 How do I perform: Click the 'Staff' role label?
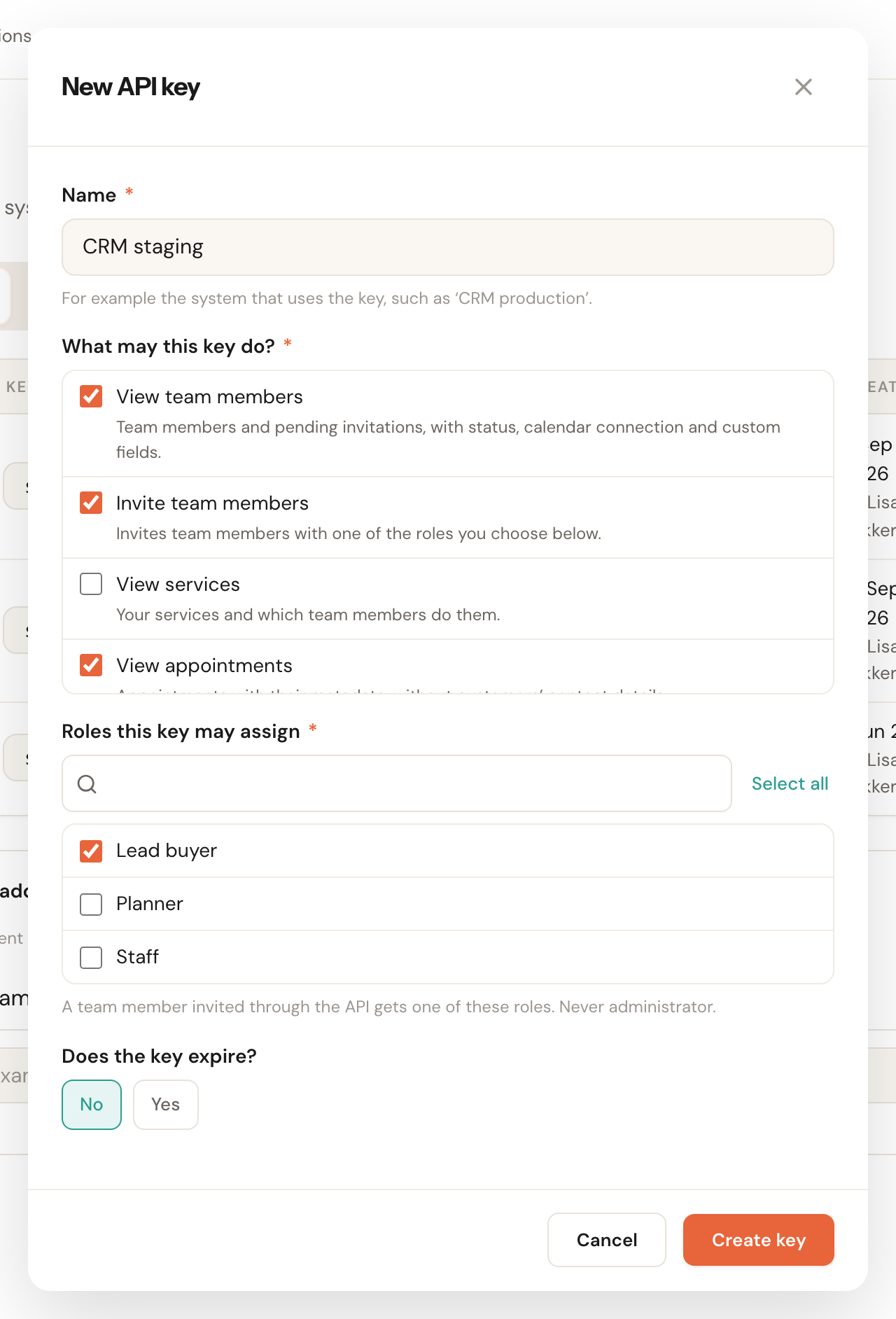137,957
